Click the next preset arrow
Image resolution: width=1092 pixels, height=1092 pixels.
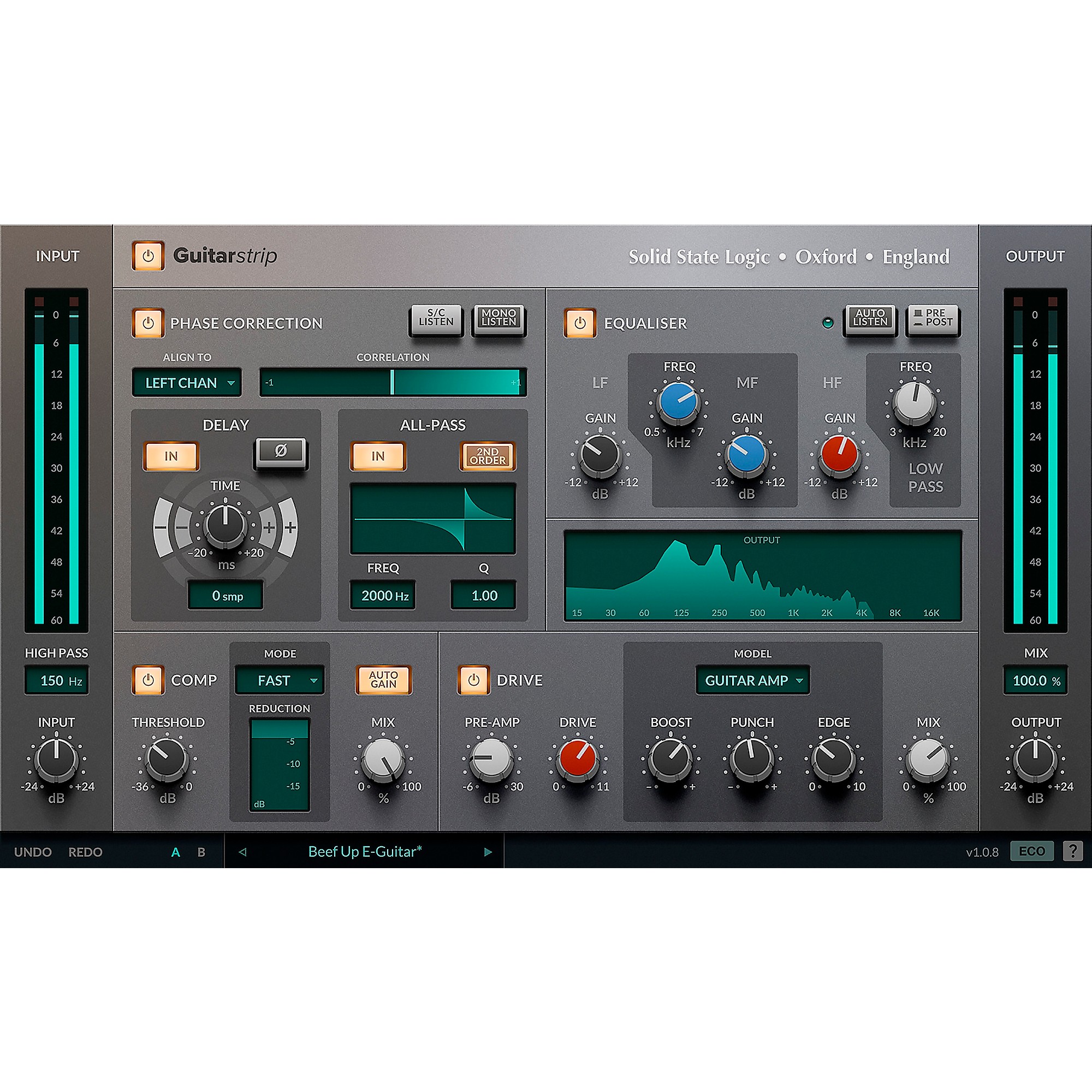[x=488, y=852]
